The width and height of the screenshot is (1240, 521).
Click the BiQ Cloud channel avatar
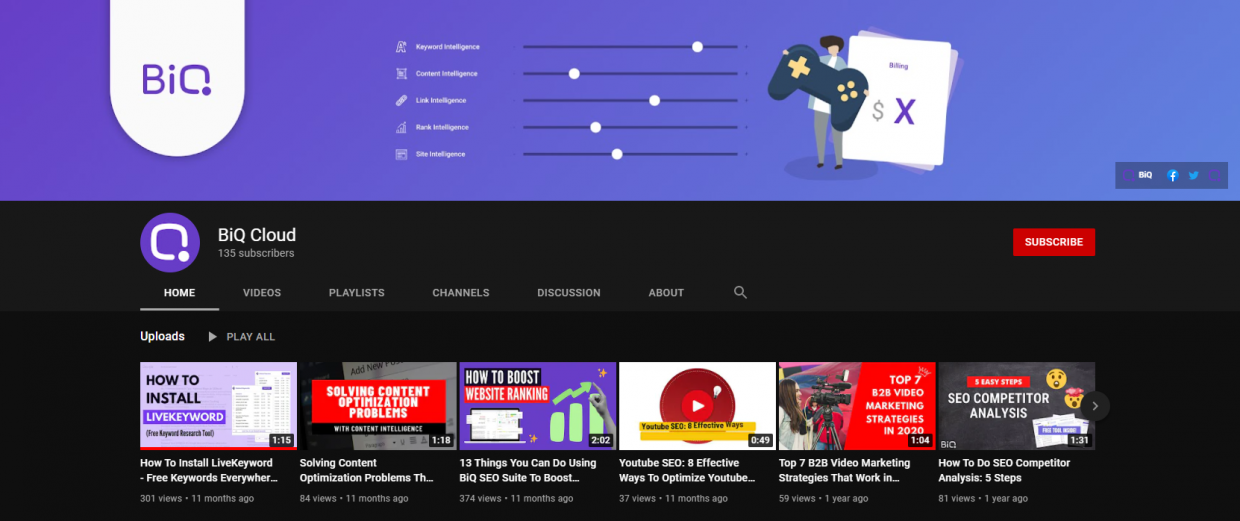170,242
